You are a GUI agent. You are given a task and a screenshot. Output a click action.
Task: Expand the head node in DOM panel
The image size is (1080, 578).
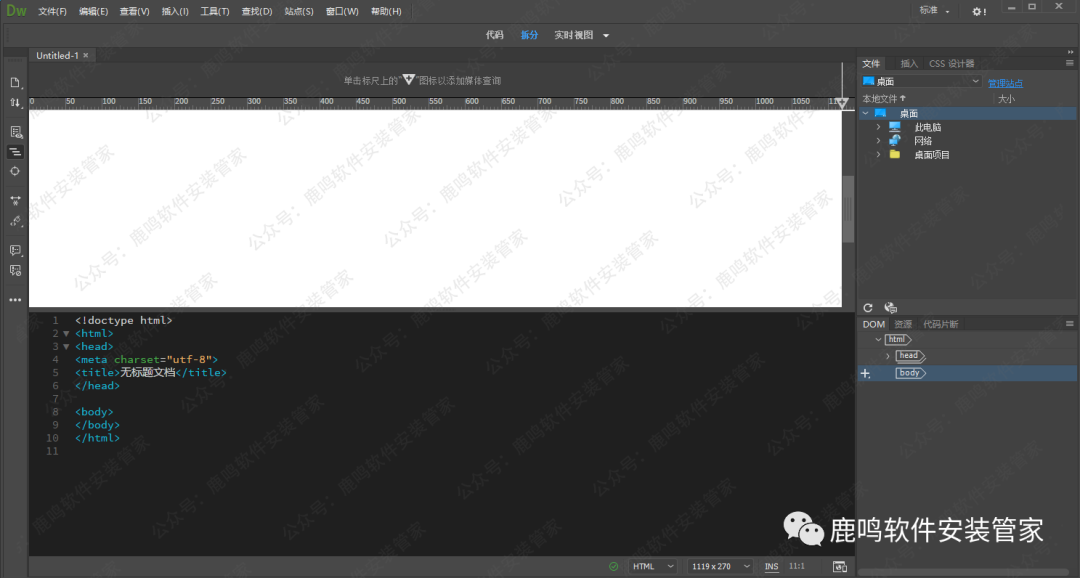click(x=887, y=356)
